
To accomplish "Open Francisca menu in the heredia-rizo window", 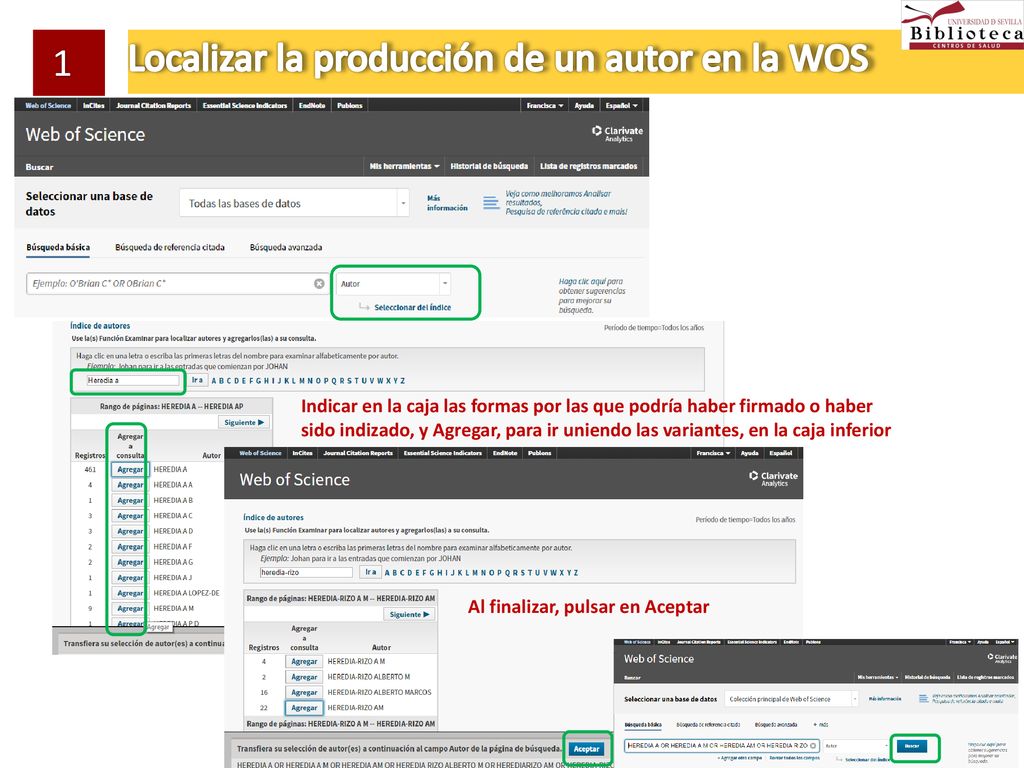I will (x=713, y=453).
